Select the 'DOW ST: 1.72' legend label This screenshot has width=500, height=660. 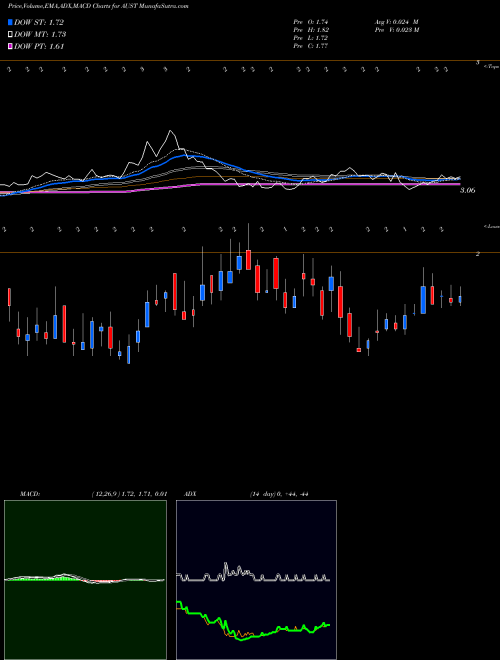(39, 22)
